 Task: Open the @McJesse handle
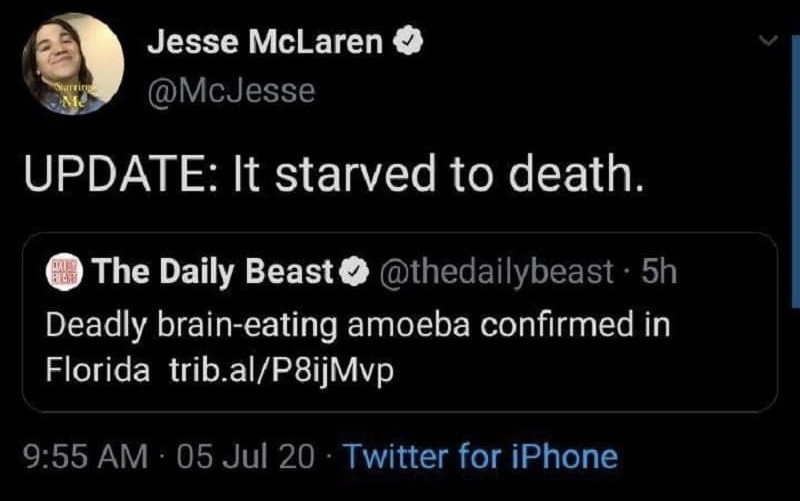coord(230,91)
